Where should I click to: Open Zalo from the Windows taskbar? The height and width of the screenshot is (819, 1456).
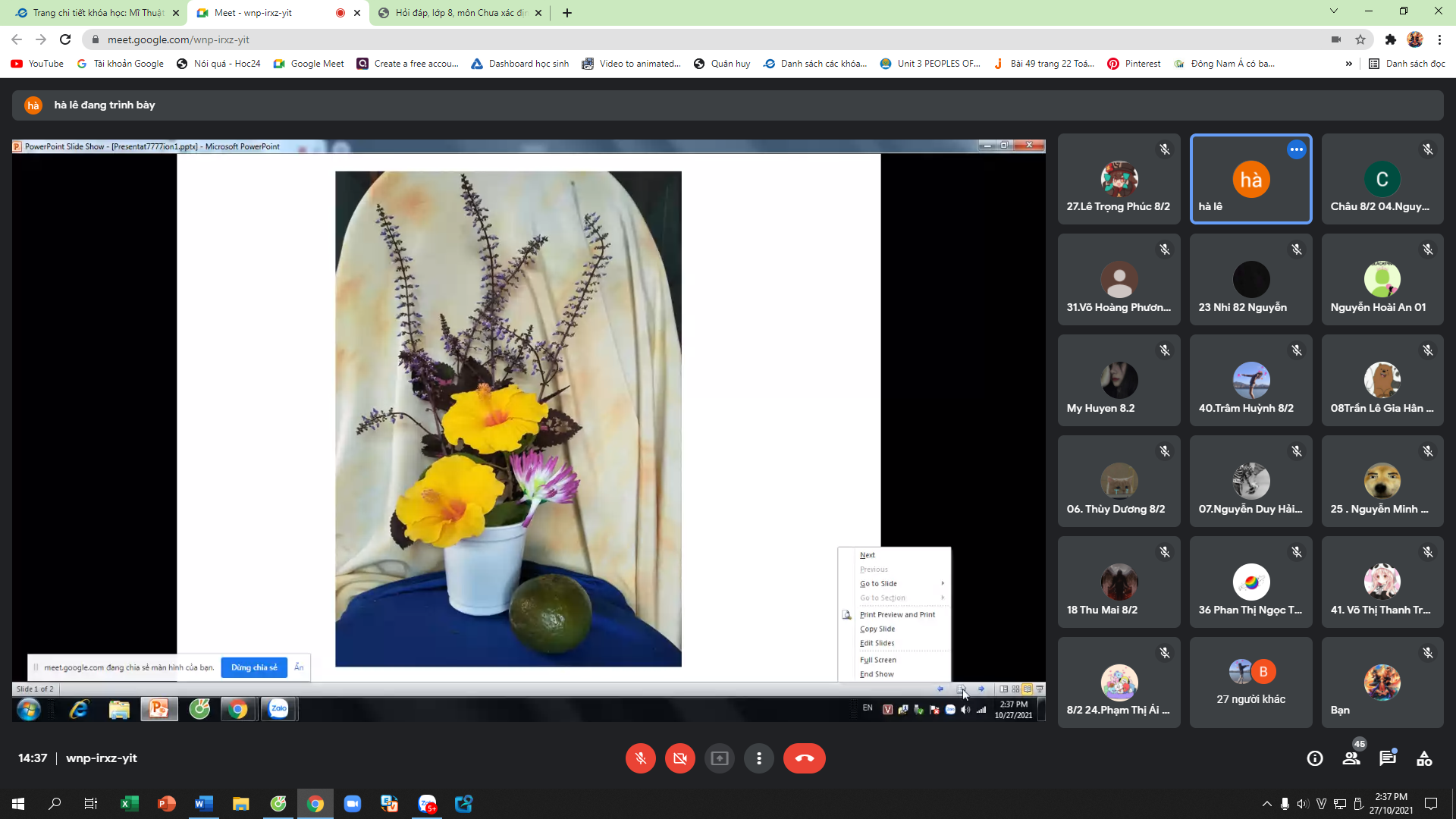coord(427,804)
